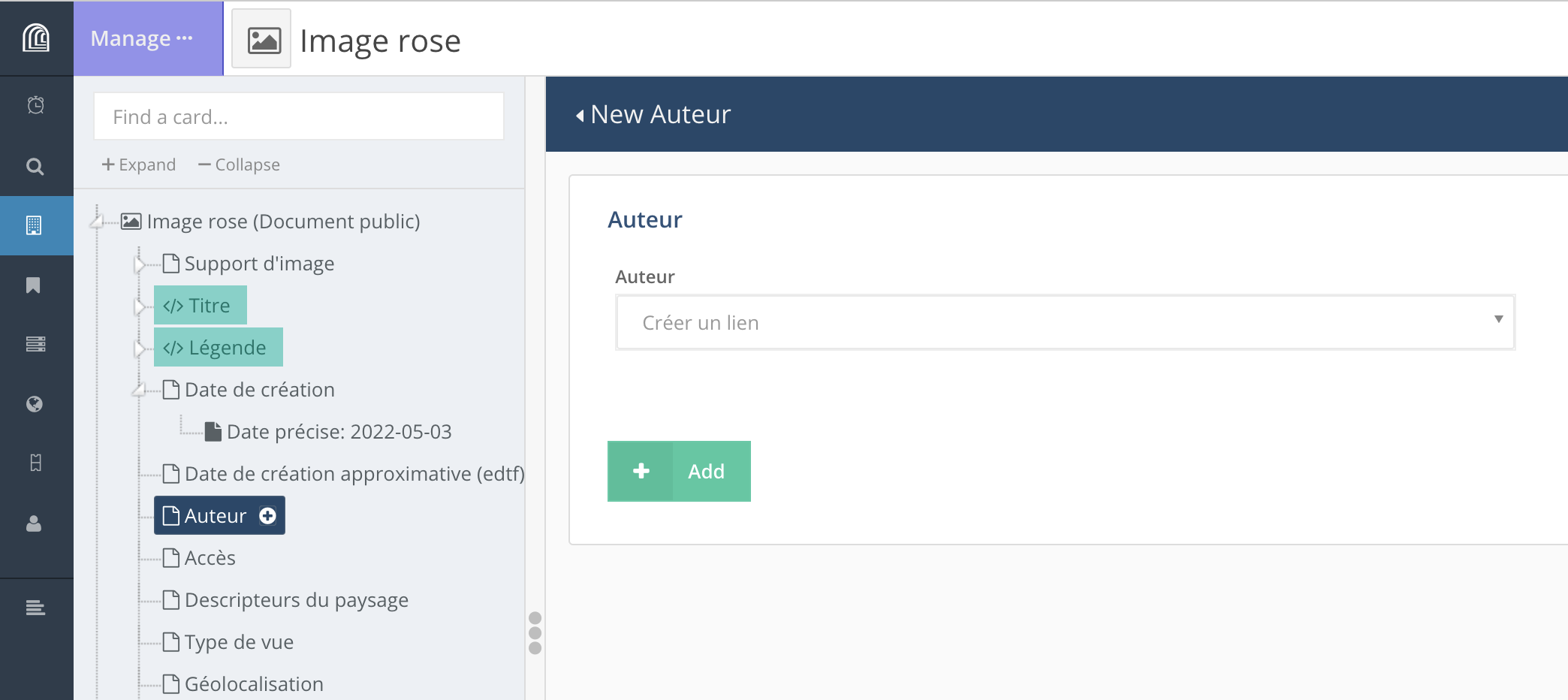This screenshot has height=700, width=1568.
Task: Click Expand to open all cards
Action: point(139,164)
